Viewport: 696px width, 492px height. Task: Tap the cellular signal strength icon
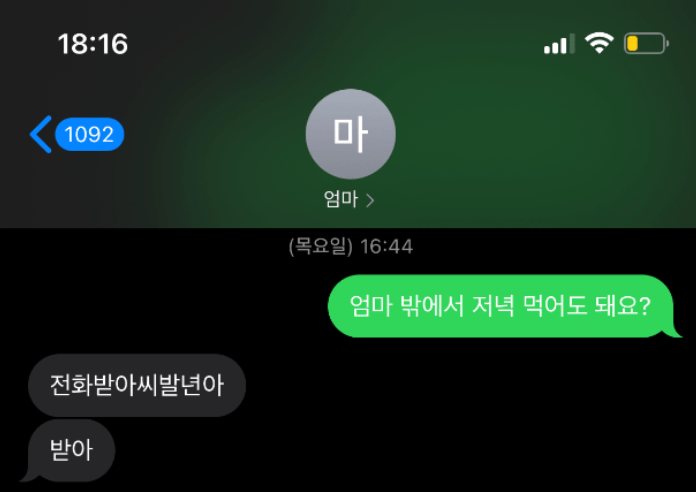click(559, 44)
